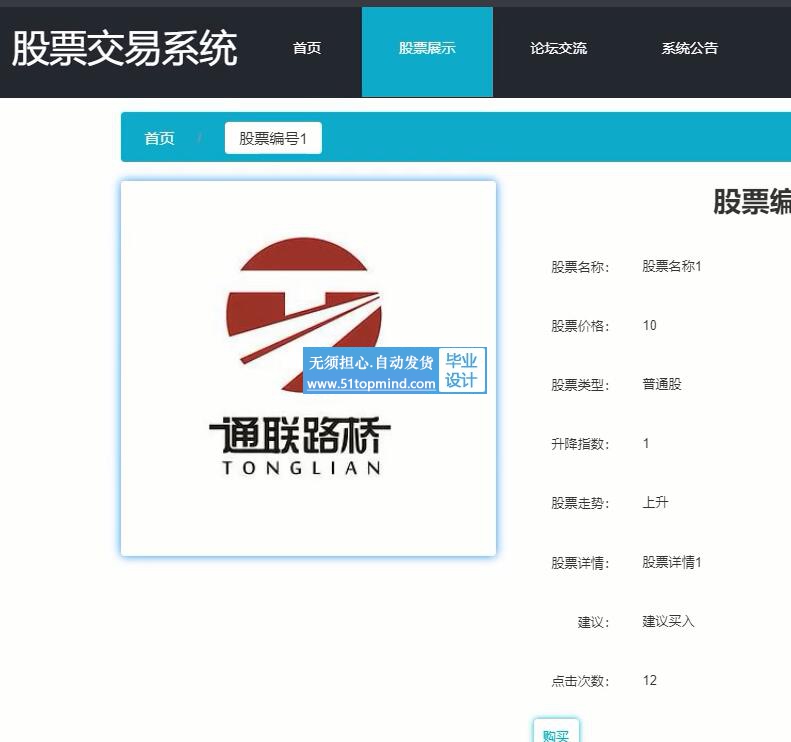
Task: Click the 普通股 stock type value
Action: point(662,384)
